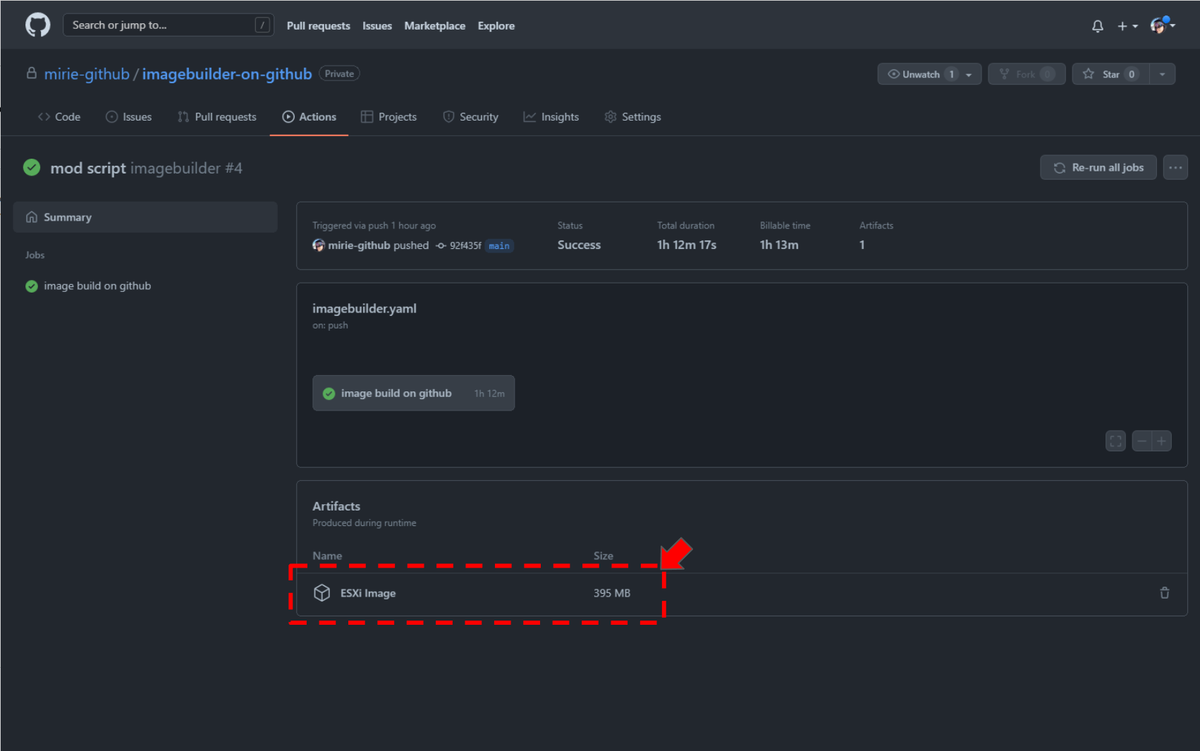Click the Total duration 1h 12m 17s value
The image size is (1200, 751).
coord(687,245)
